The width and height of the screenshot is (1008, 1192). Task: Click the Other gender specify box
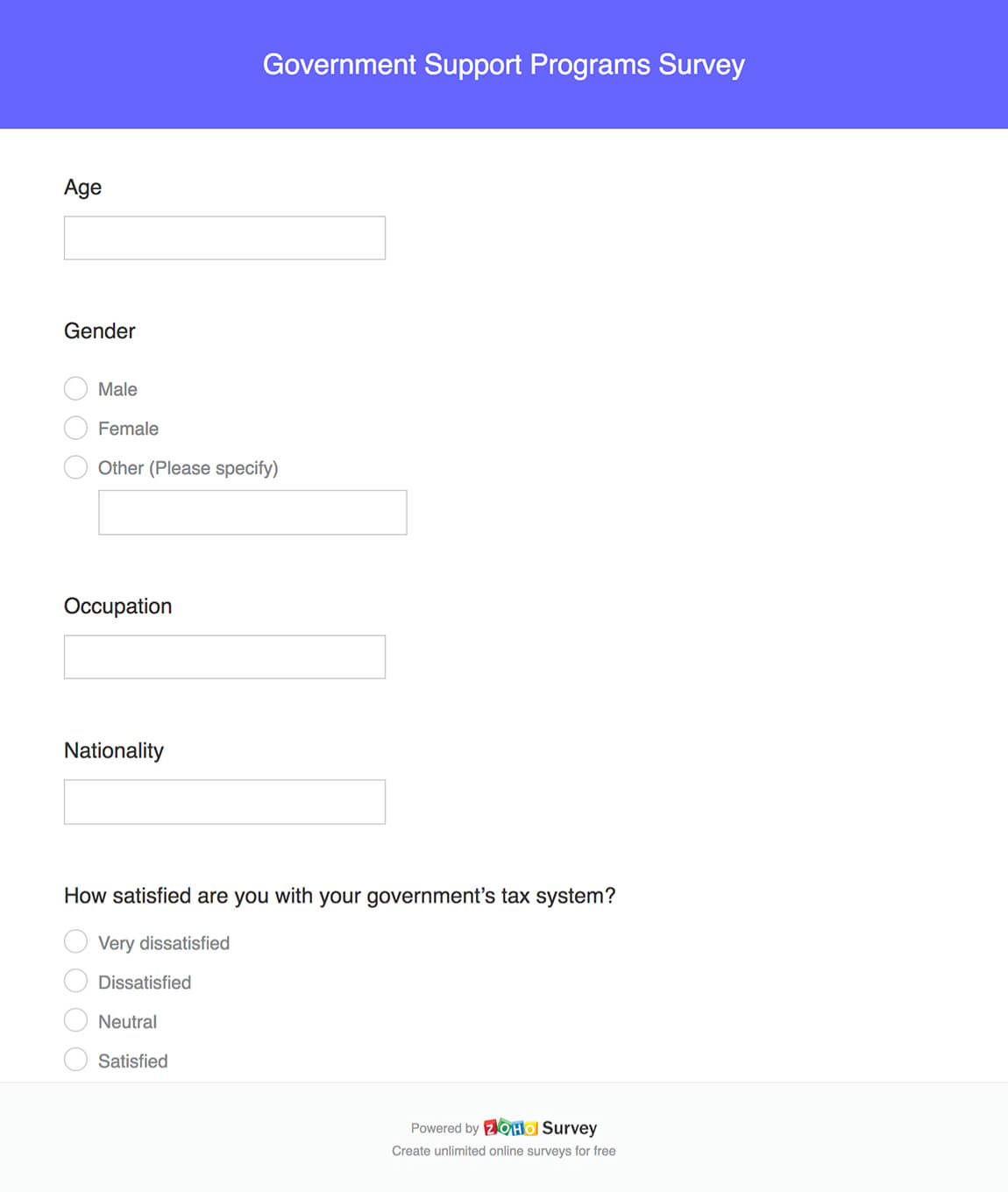pos(252,512)
